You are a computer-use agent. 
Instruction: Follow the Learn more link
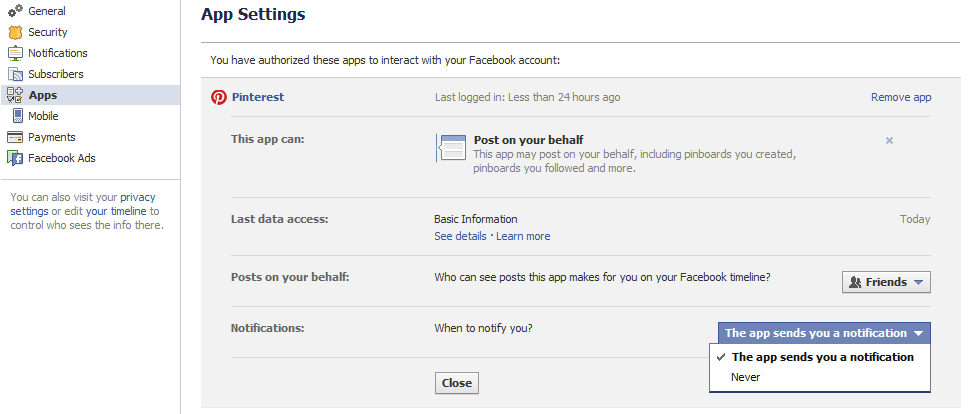(523, 236)
